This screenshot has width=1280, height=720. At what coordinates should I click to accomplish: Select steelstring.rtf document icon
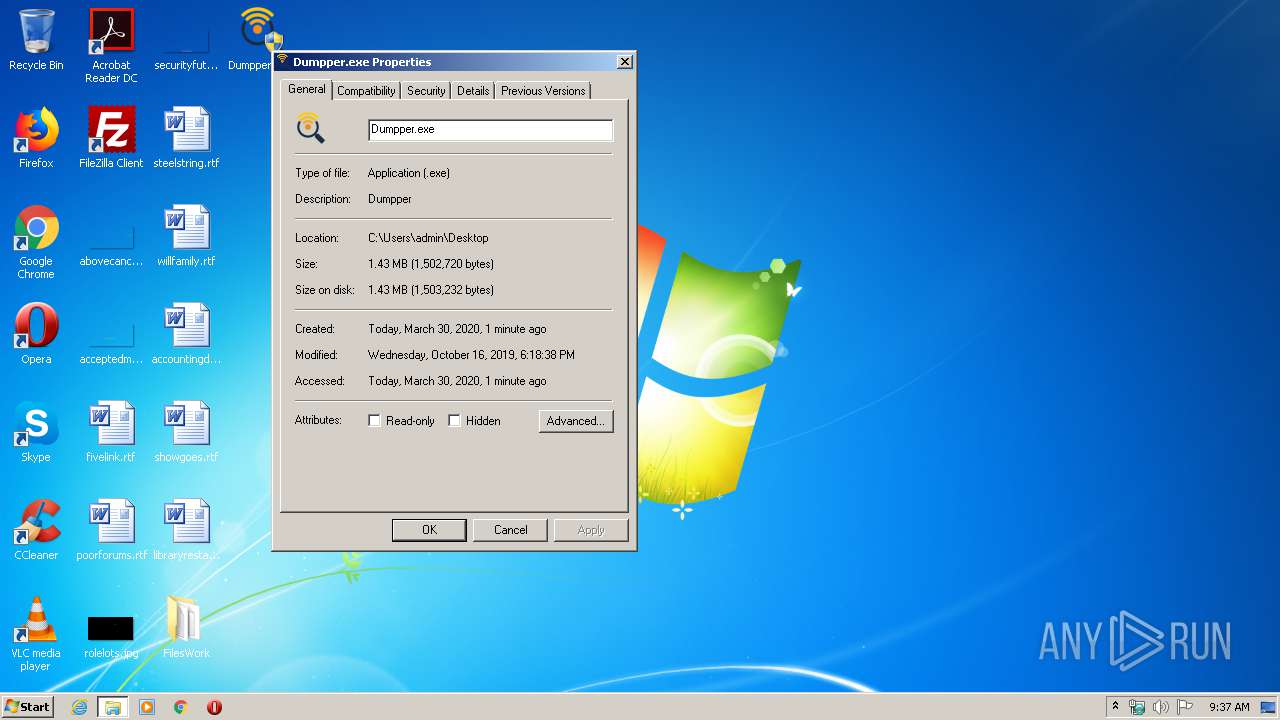tap(186, 138)
